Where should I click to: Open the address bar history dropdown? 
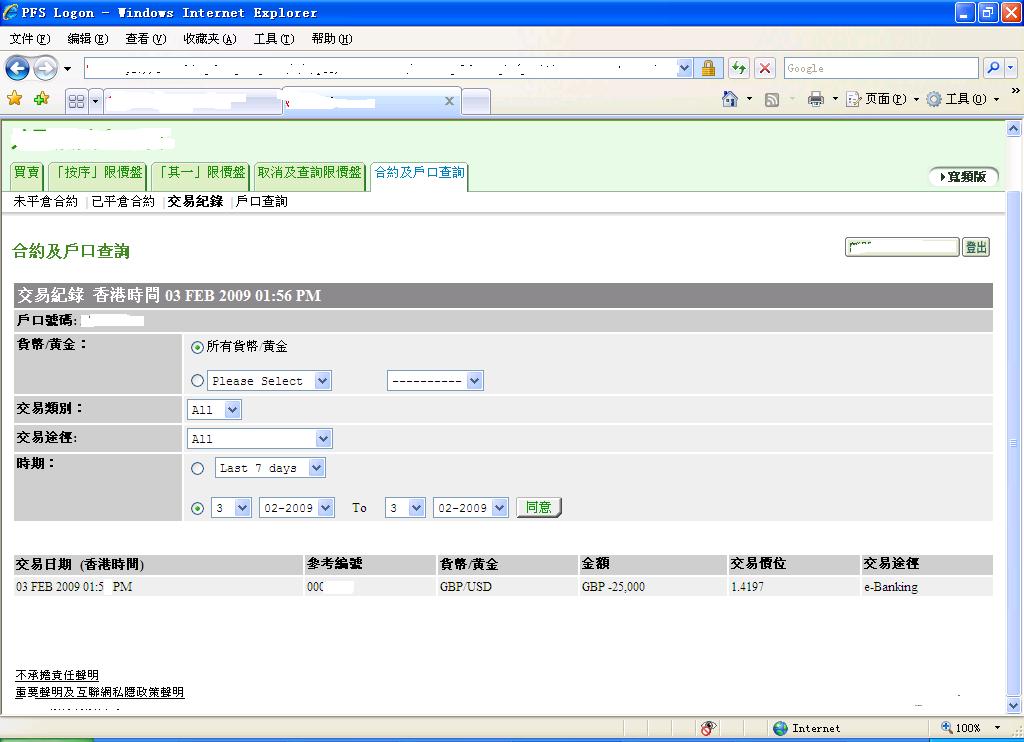[x=684, y=68]
